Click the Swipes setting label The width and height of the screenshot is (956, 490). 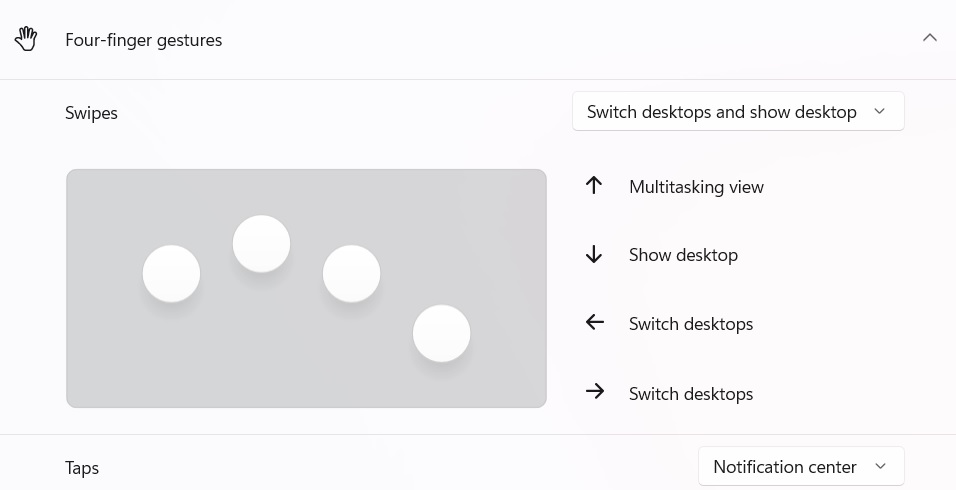click(91, 113)
